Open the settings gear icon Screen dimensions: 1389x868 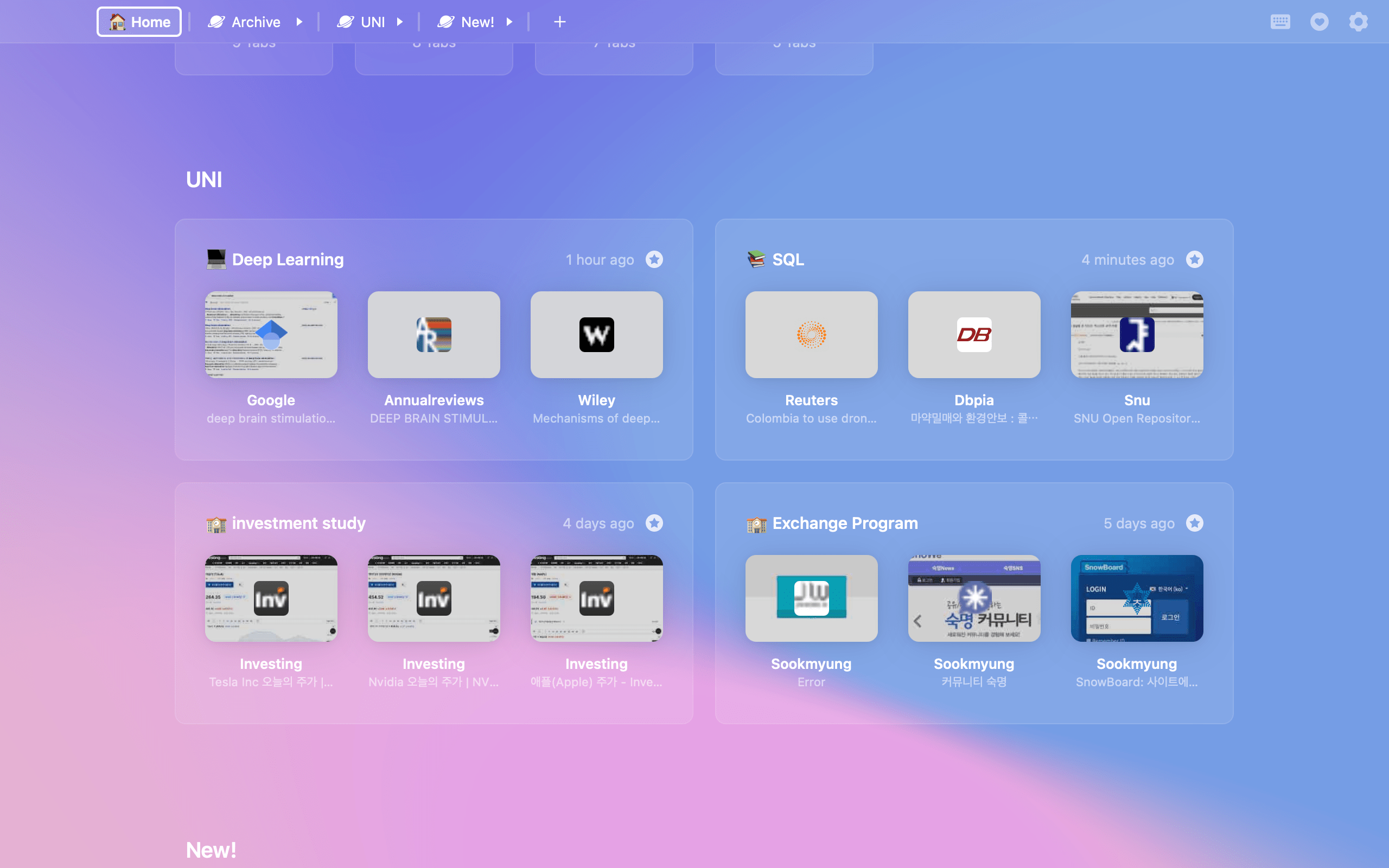[x=1358, y=22]
